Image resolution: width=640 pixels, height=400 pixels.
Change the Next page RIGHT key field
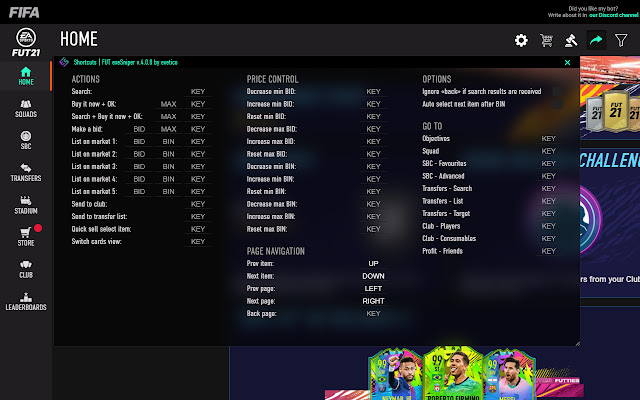tap(373, 301)
